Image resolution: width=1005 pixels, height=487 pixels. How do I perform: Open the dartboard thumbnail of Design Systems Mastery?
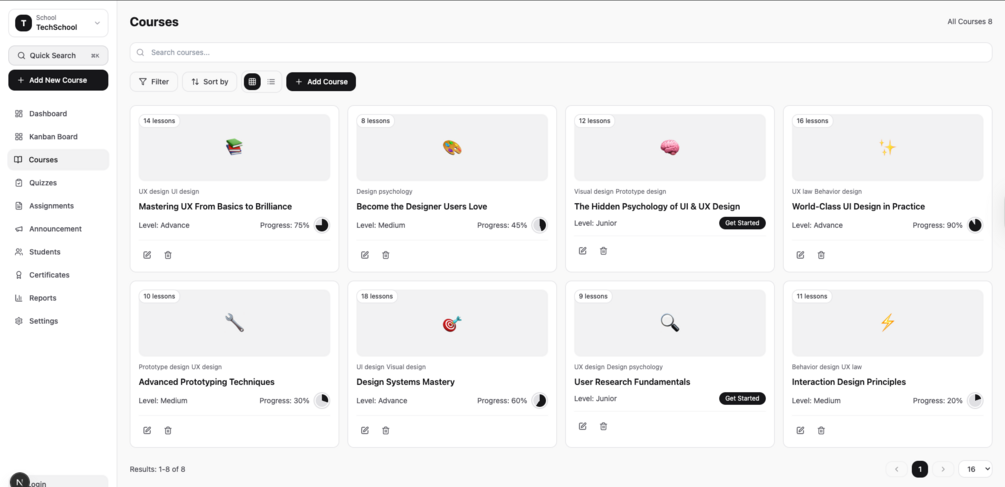pyautogui.click(x=452, y=323)
